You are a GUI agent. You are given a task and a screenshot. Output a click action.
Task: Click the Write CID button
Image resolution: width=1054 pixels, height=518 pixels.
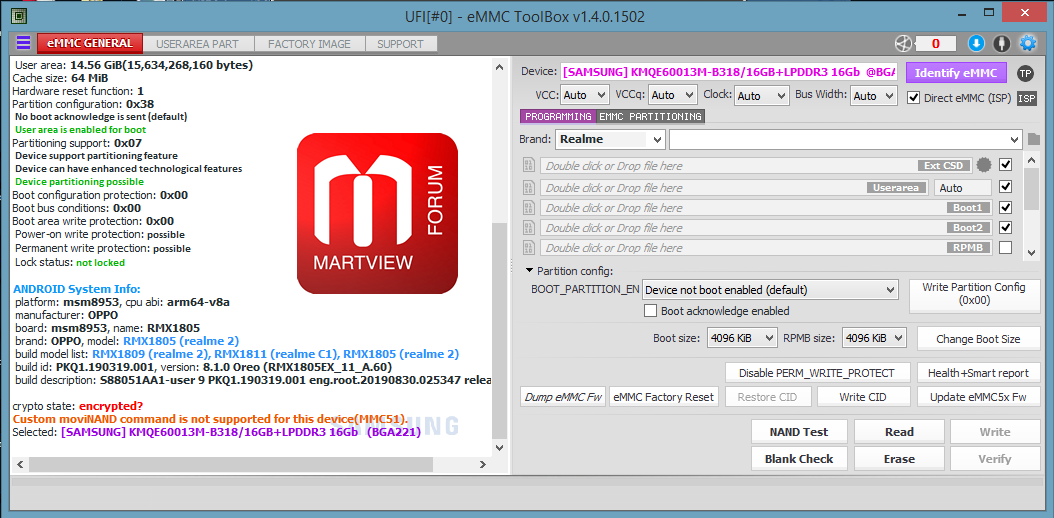pos(862,396)
